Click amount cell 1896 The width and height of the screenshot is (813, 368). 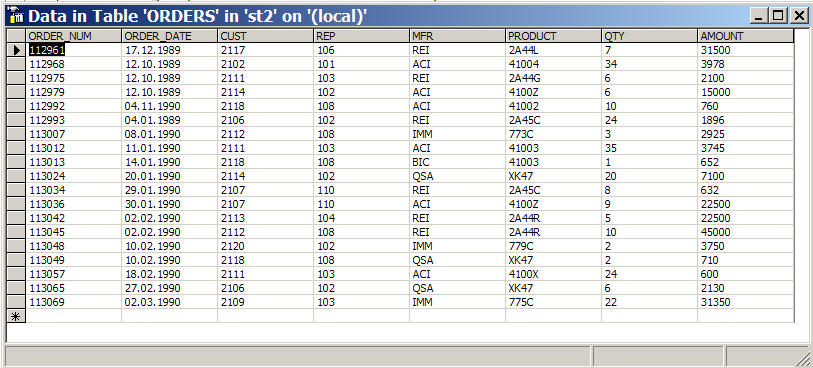746,120
